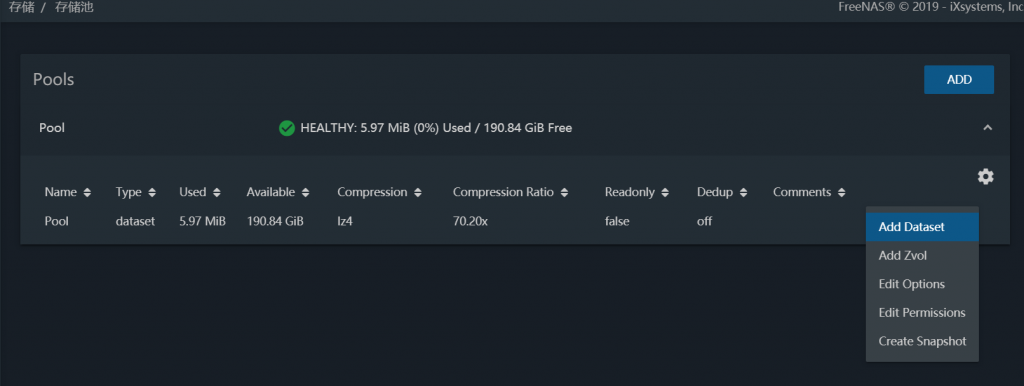
Task: Sort by Available column arrows
Action: point(305,193)
